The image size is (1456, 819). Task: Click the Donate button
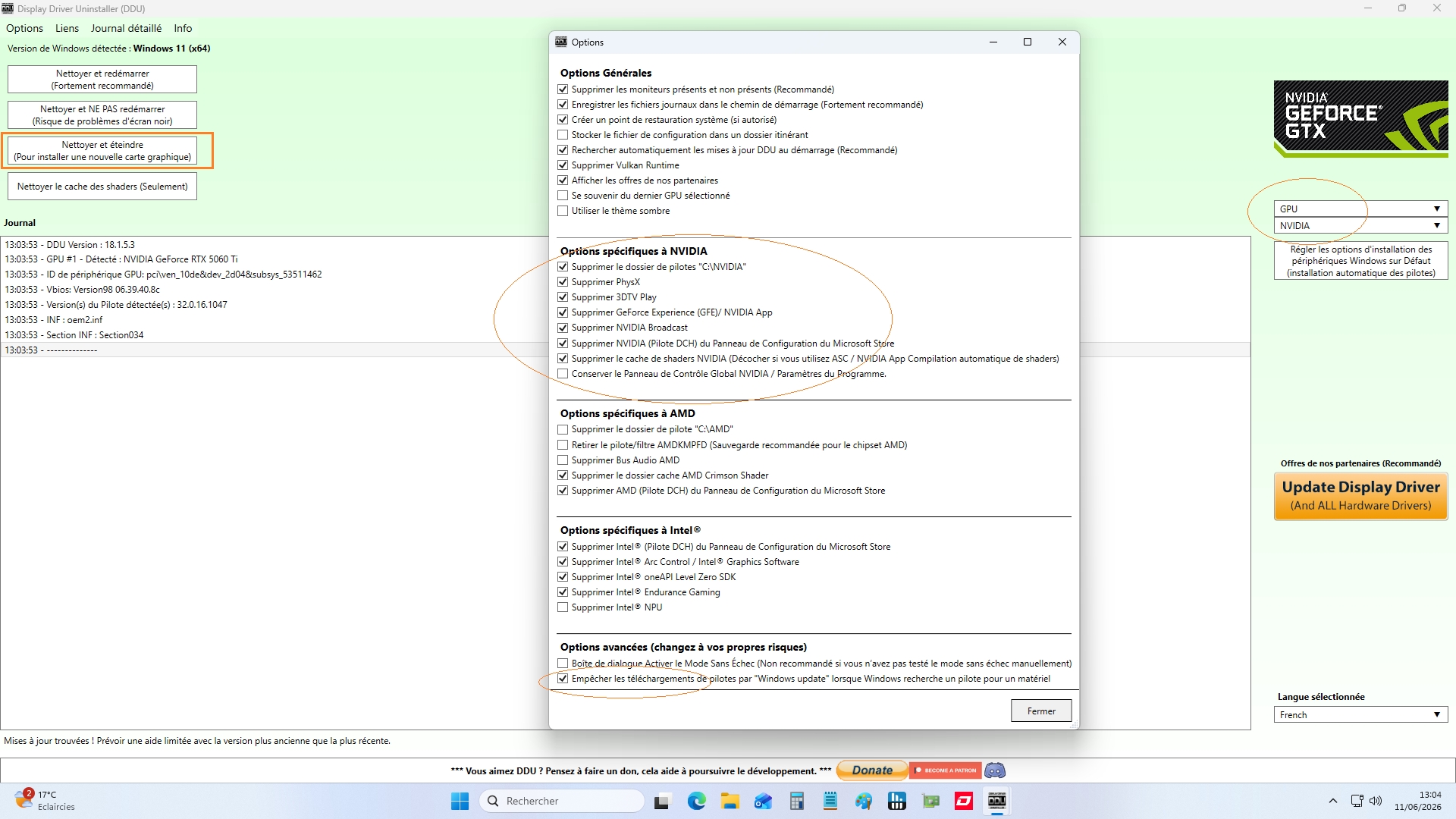(872, 770)
